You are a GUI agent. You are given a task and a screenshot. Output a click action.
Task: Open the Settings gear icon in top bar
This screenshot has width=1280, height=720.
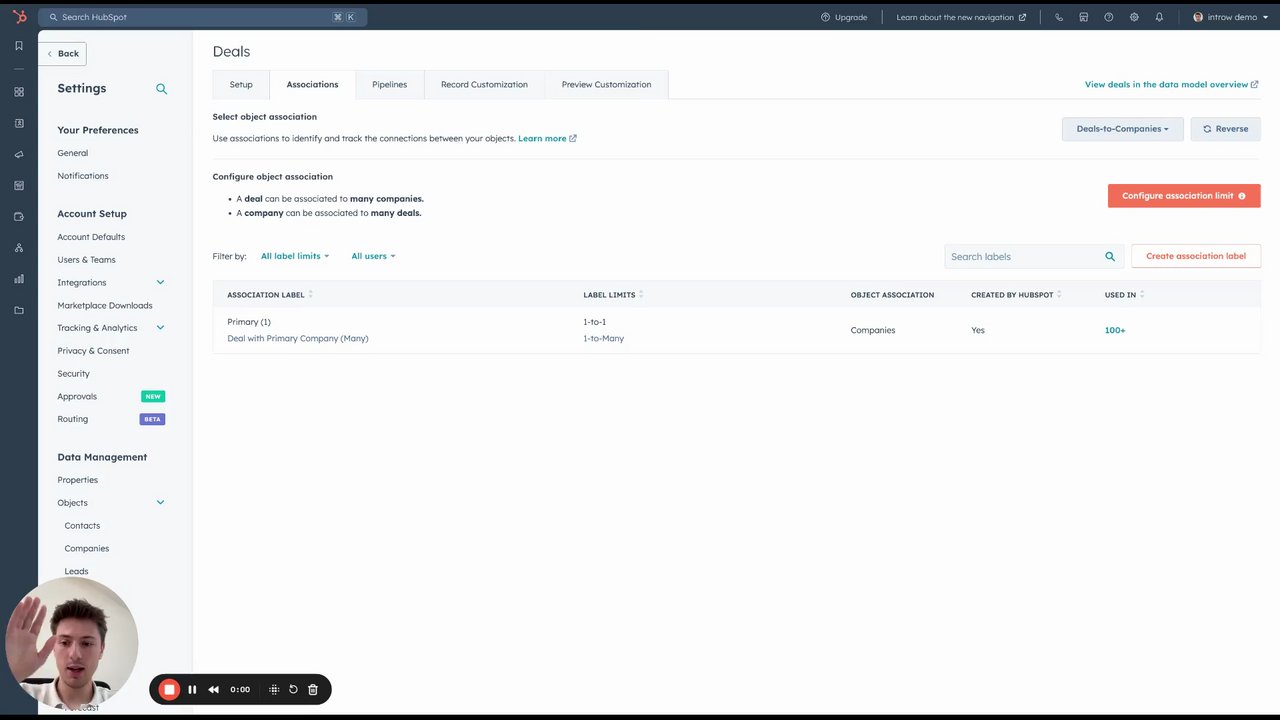(1134, 17)
